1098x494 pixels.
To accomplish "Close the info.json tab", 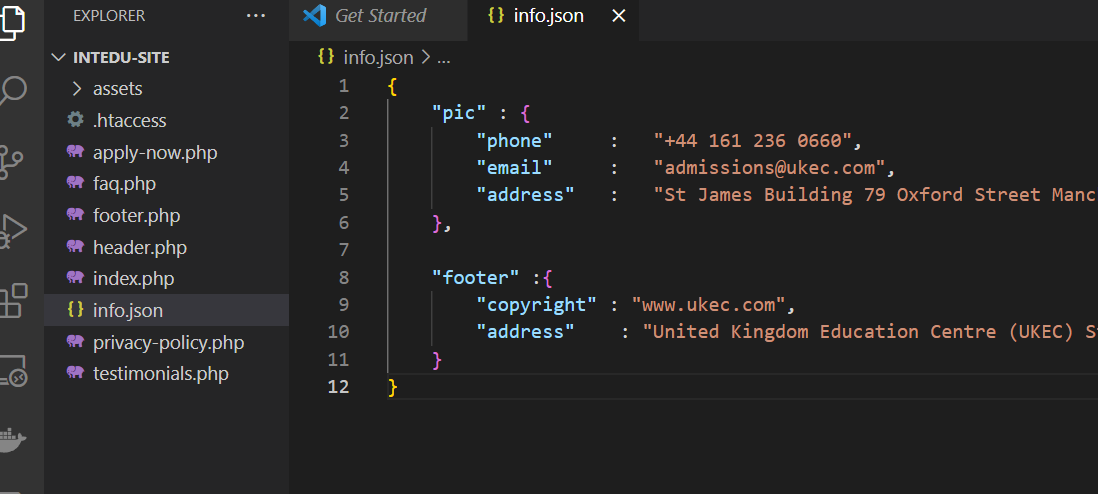I will tap(619, 16).
